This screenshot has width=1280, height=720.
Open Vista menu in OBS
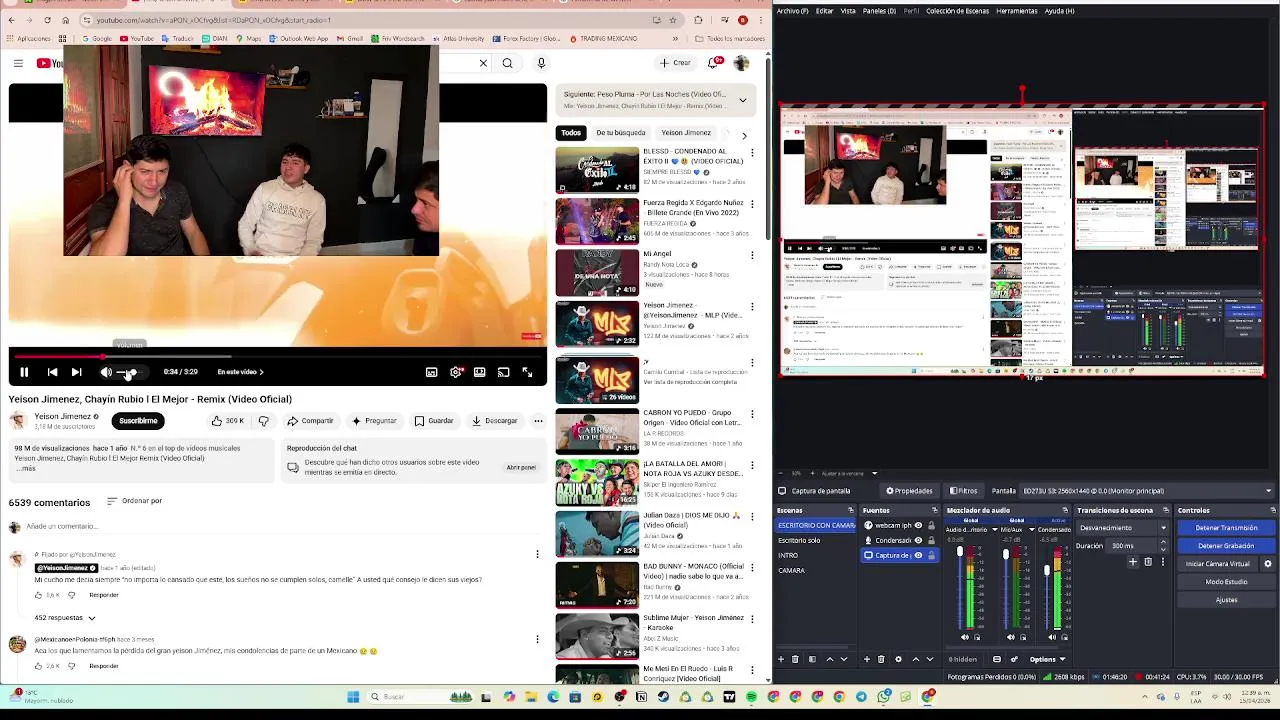pos(848,11)
